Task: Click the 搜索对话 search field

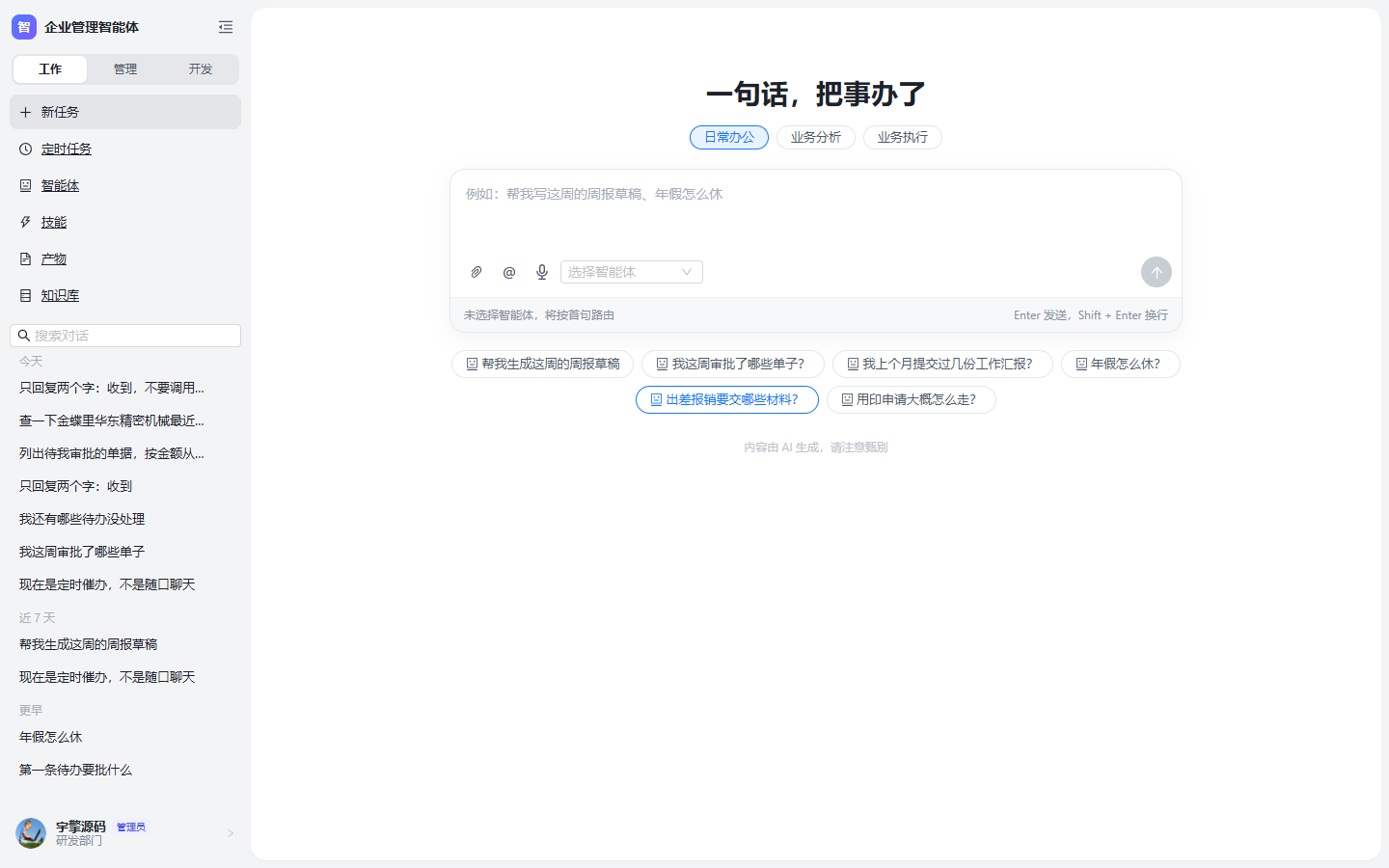Action: 125,336
